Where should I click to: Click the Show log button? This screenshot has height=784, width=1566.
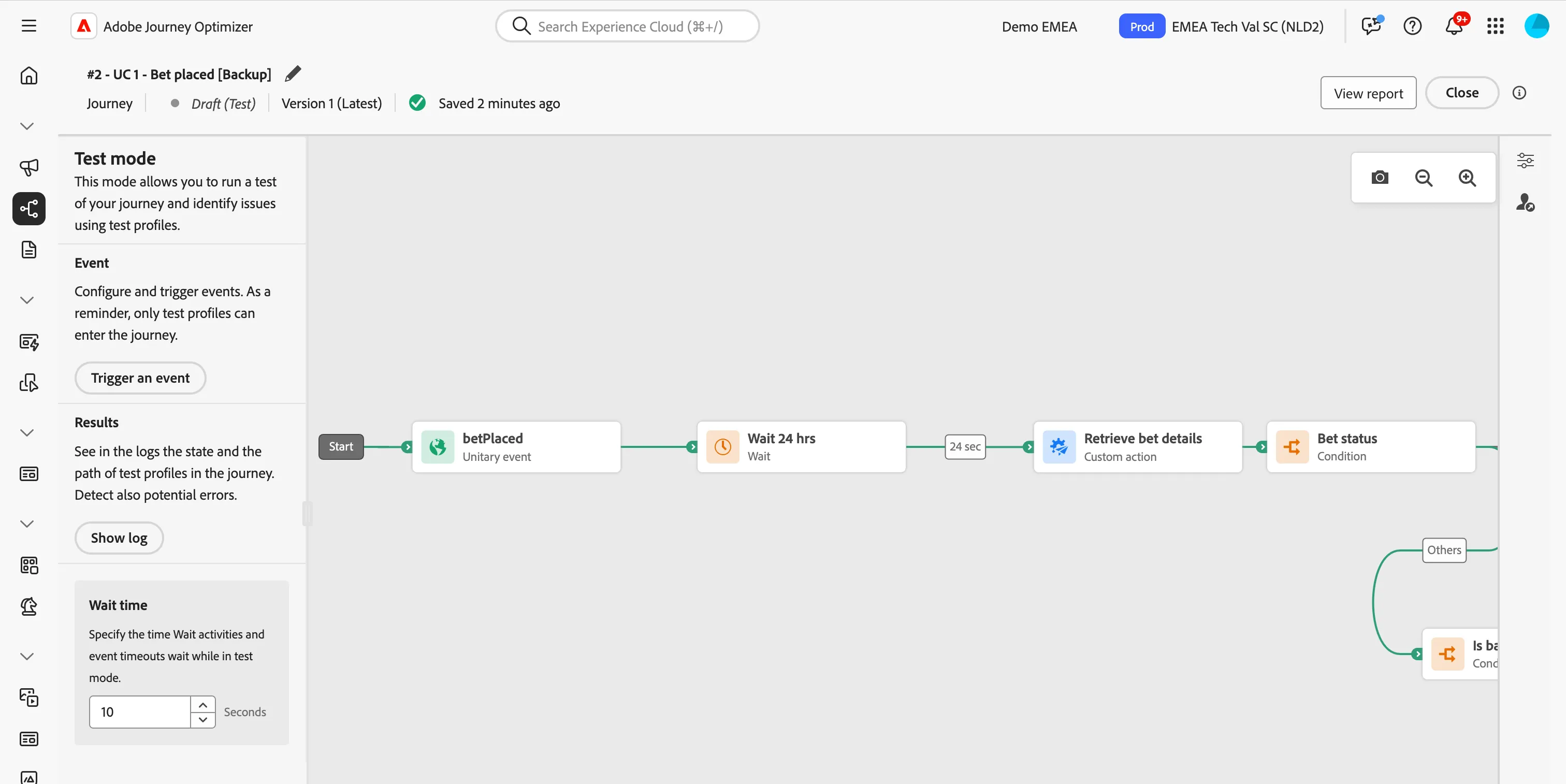coord(119,538)
